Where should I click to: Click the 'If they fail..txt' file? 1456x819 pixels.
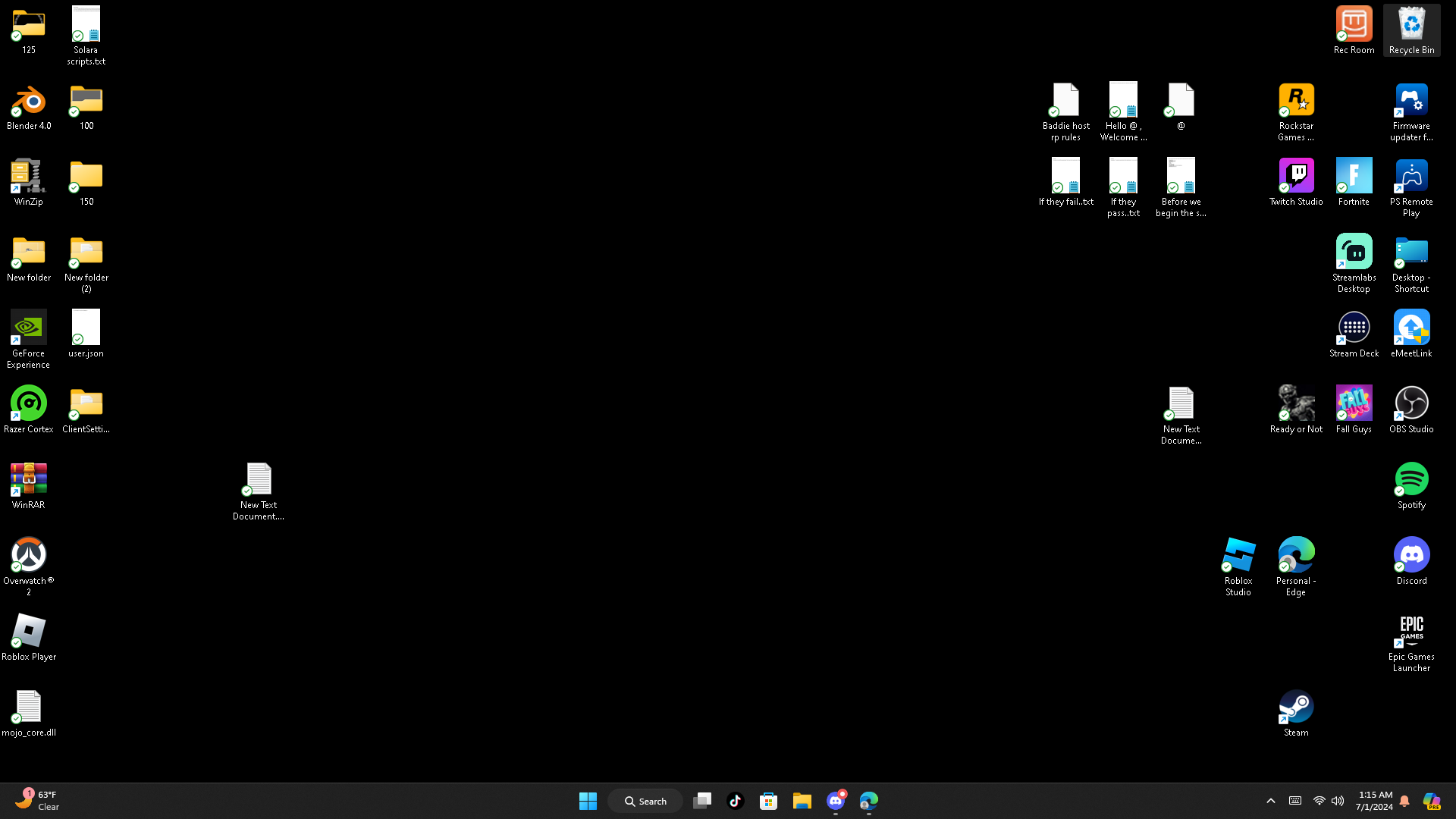click(1066, 184)
